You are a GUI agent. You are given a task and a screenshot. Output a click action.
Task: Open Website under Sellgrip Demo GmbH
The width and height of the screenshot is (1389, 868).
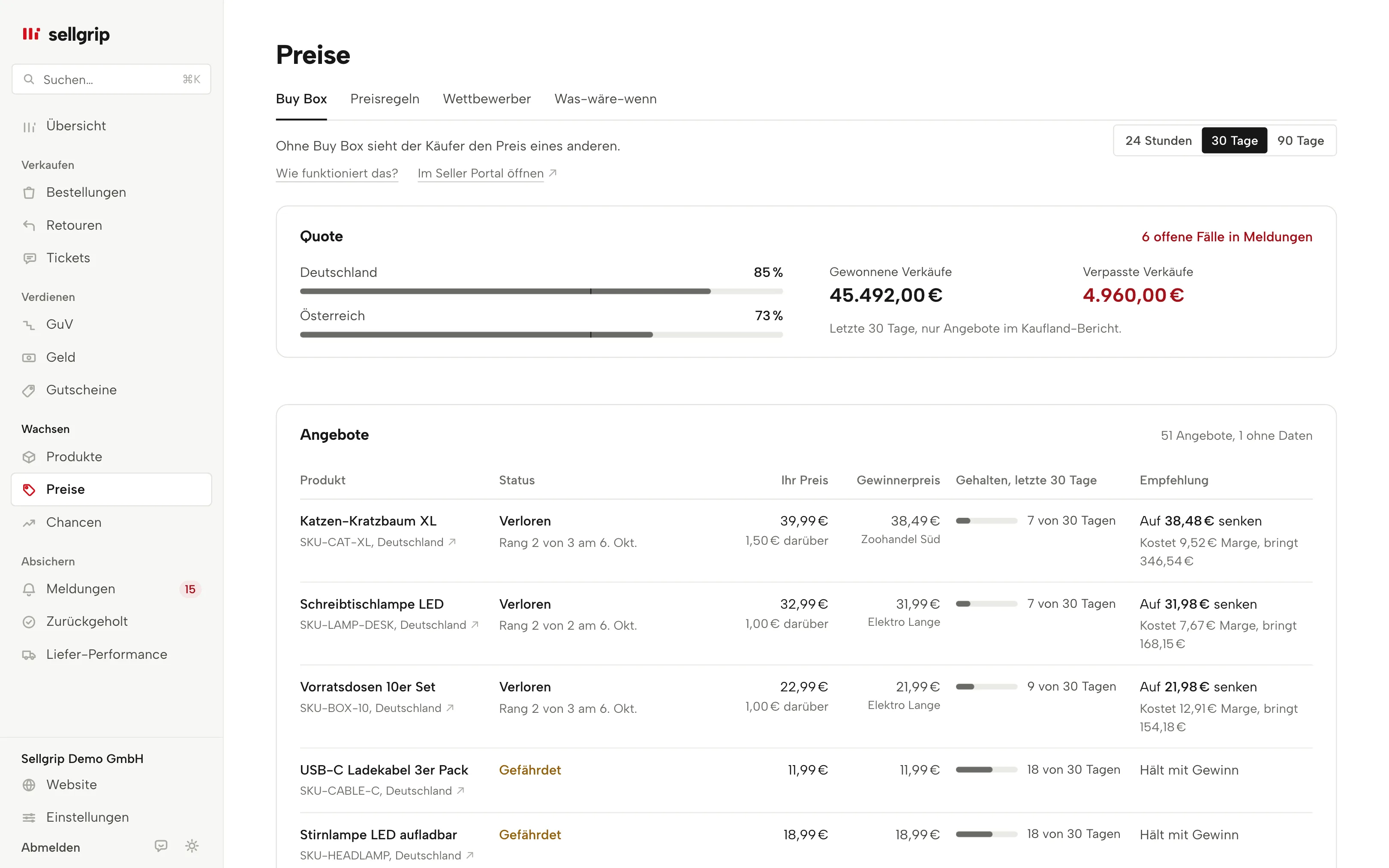[x=111, y=785]
